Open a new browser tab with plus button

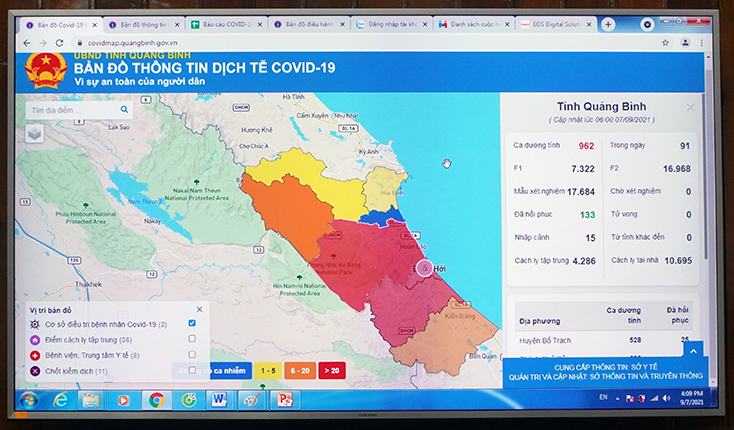click(608, 24)
